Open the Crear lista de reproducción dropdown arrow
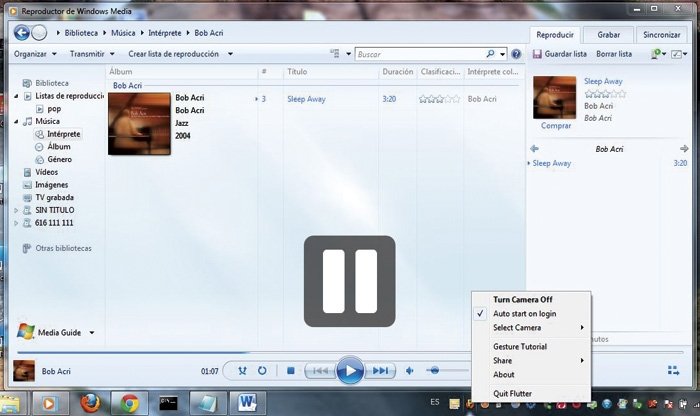The height and width of the screenshot is (416, 700). coord(230,54)
